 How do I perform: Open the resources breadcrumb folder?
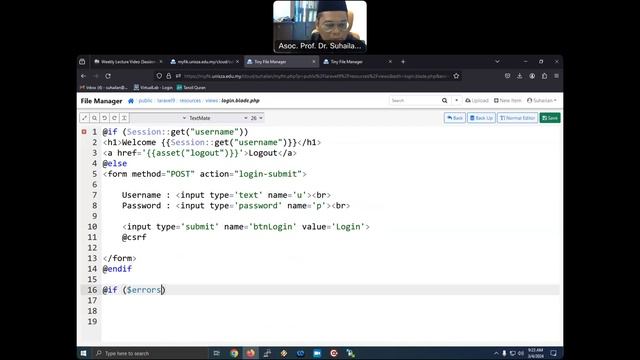point(190,100)
